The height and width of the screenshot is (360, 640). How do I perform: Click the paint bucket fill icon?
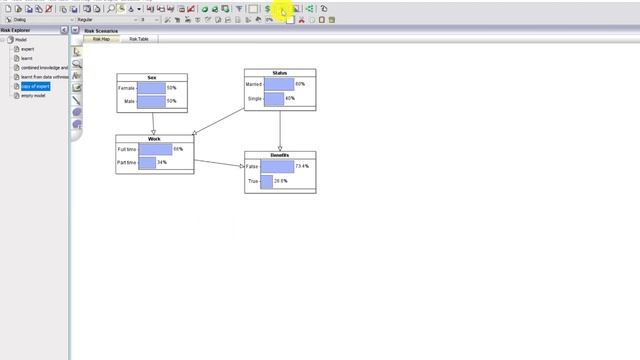click(131, 9)
